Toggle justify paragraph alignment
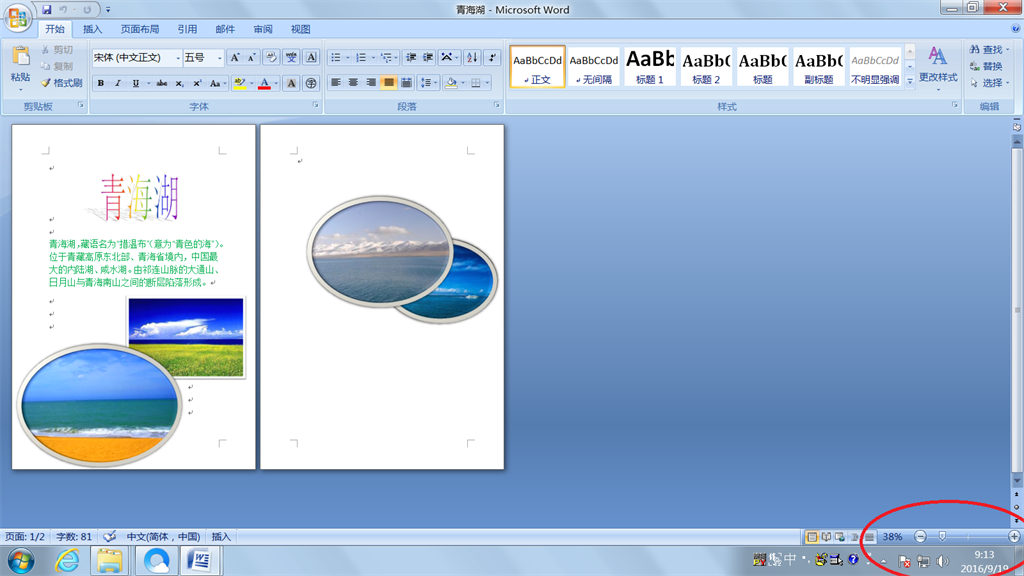1024x576 pixels. coord(389,83)
